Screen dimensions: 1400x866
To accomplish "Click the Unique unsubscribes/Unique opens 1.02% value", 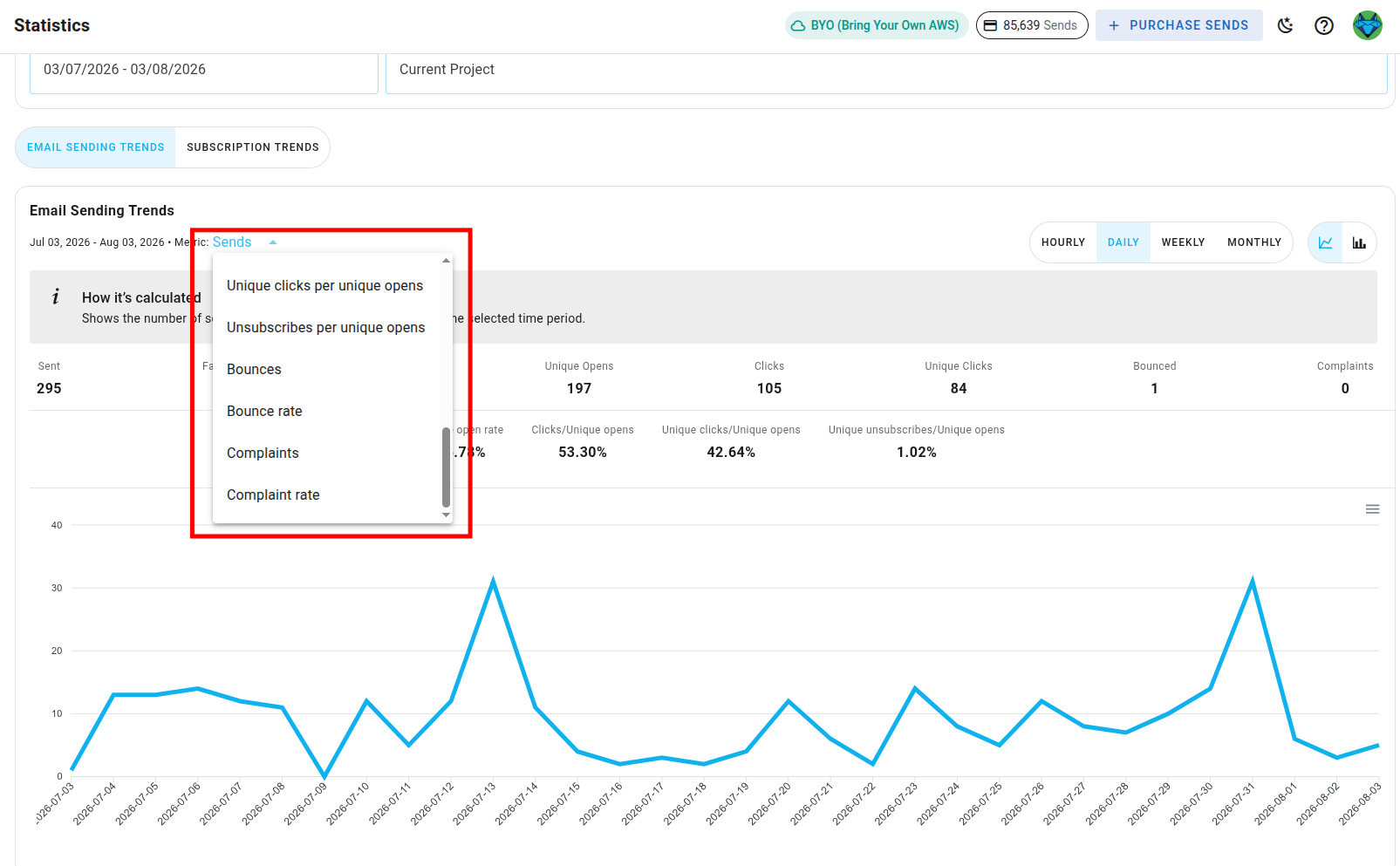I will coord(917,453).
